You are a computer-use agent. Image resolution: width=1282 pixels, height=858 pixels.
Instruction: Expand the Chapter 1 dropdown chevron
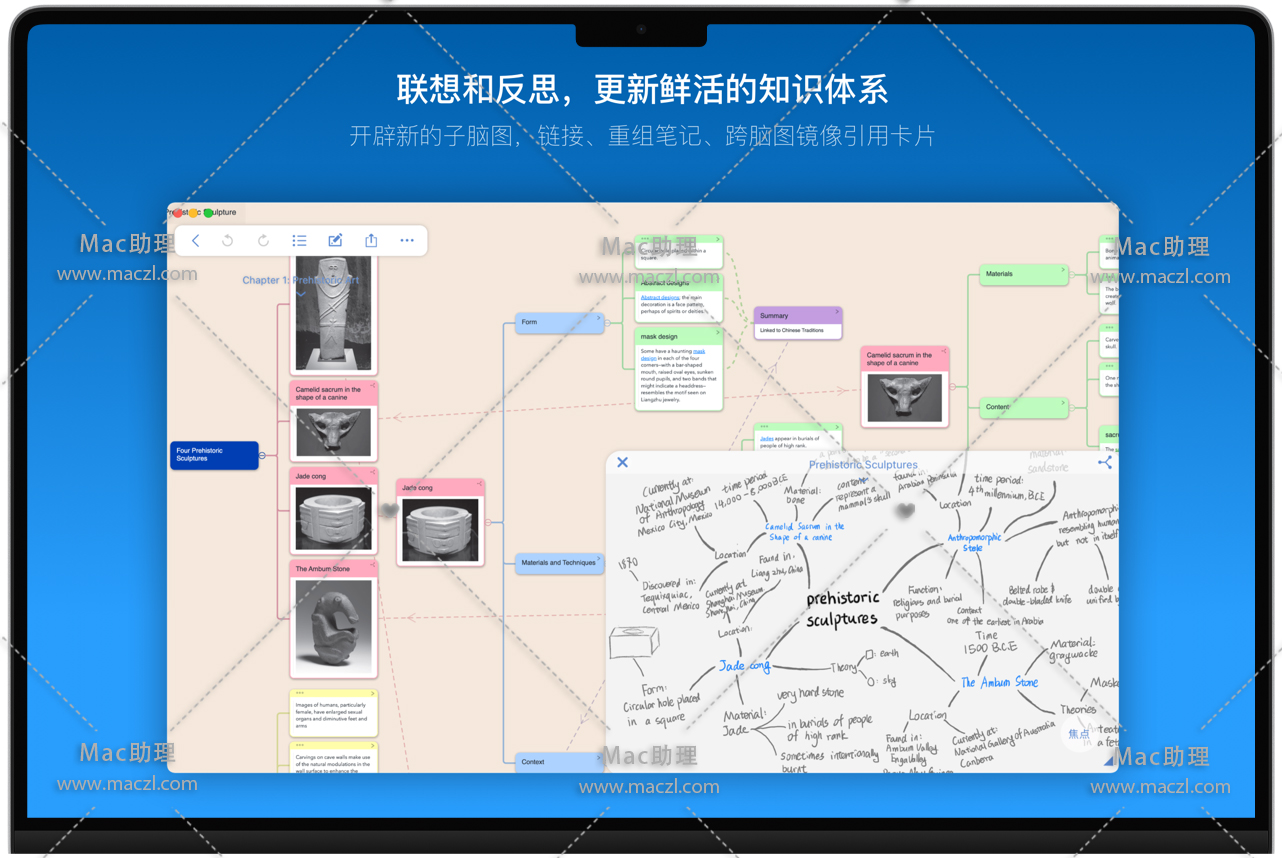301,294
